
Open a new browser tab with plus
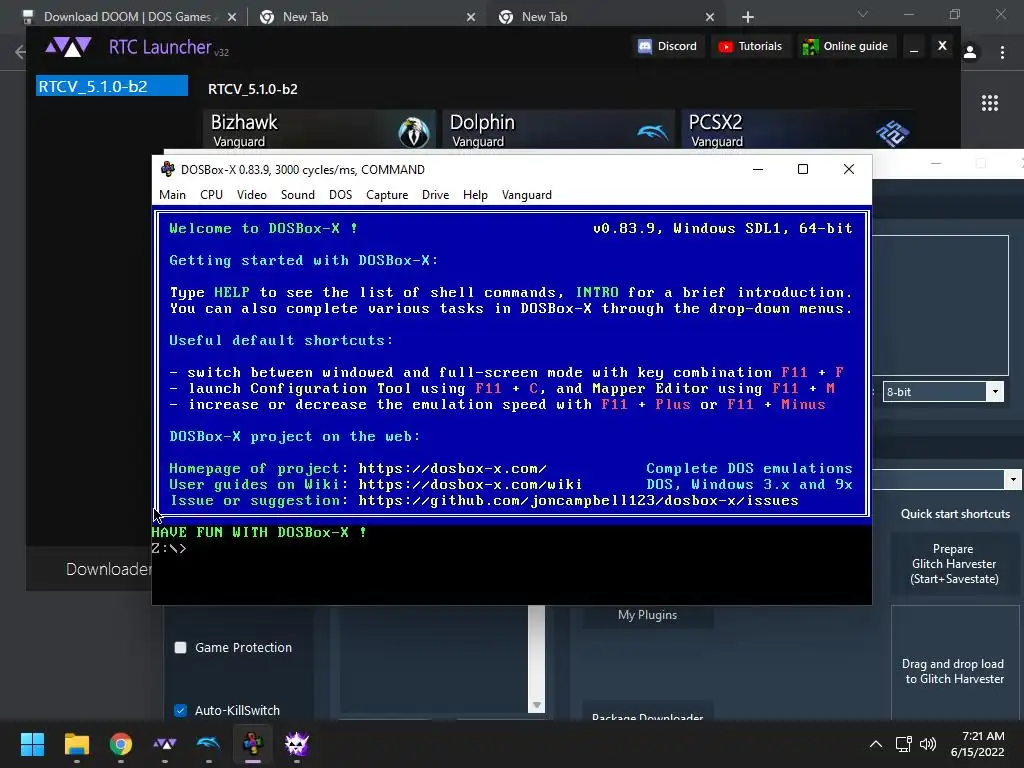pos(748,17)
